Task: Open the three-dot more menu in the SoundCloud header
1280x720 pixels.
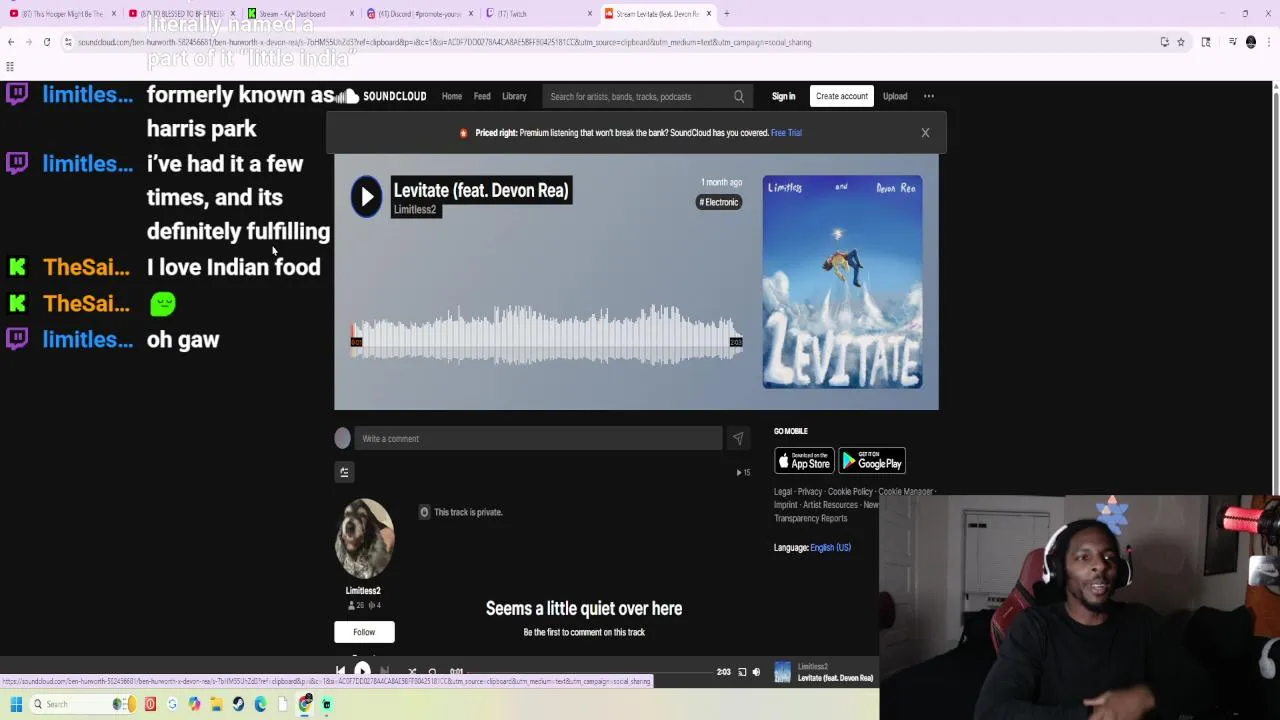Action: (929, 96)
